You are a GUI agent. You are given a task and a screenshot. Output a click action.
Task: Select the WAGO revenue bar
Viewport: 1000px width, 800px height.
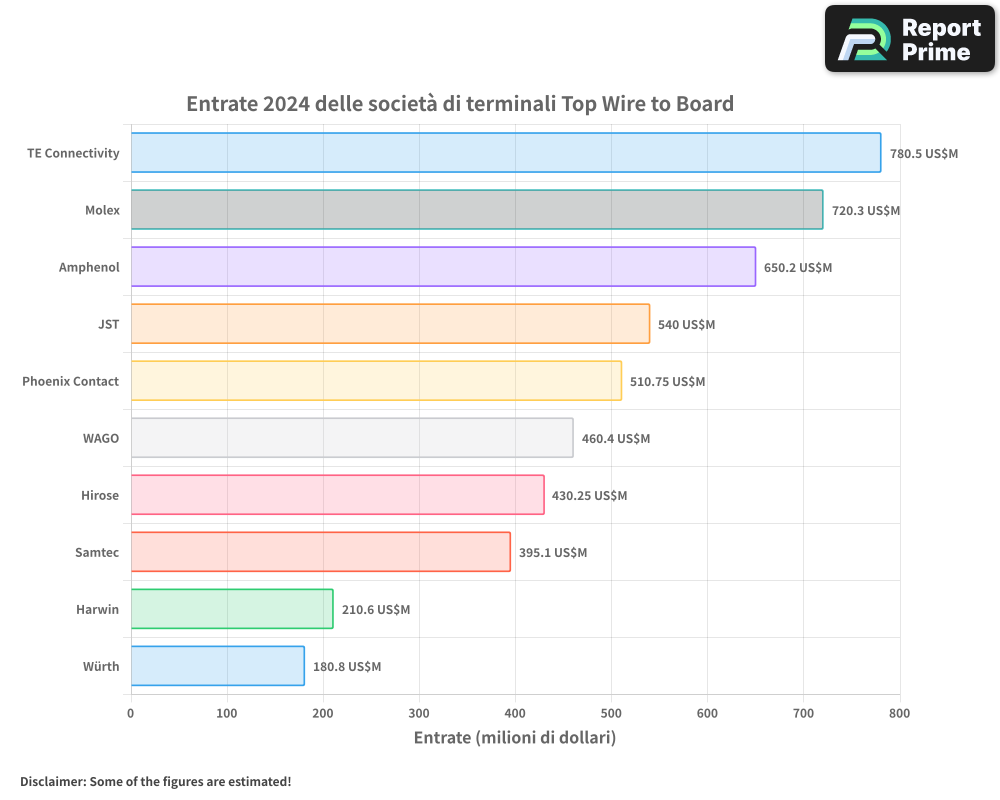351,438
